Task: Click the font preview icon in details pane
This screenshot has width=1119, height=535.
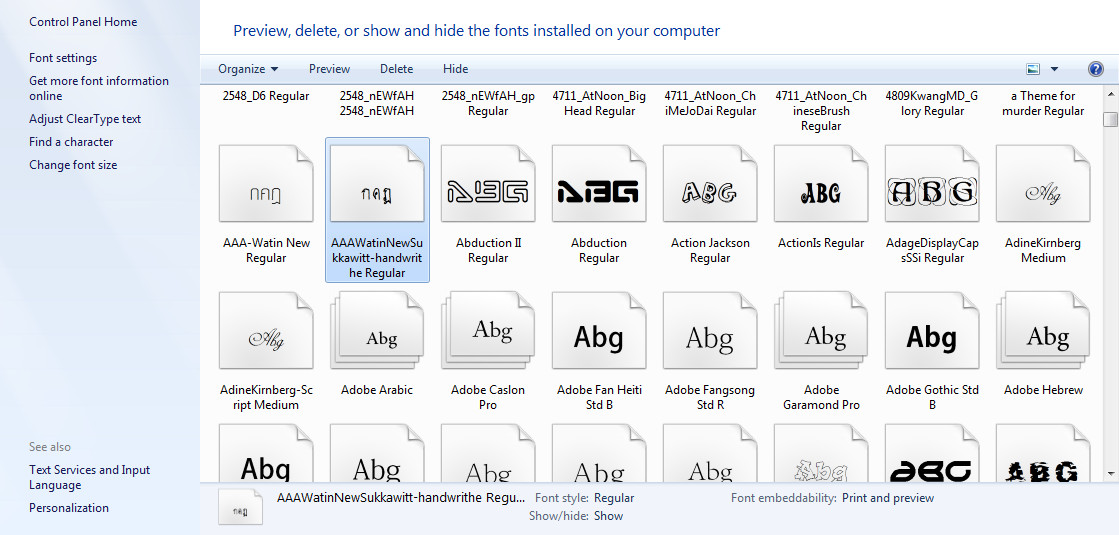Action: [x=240, y=506]
